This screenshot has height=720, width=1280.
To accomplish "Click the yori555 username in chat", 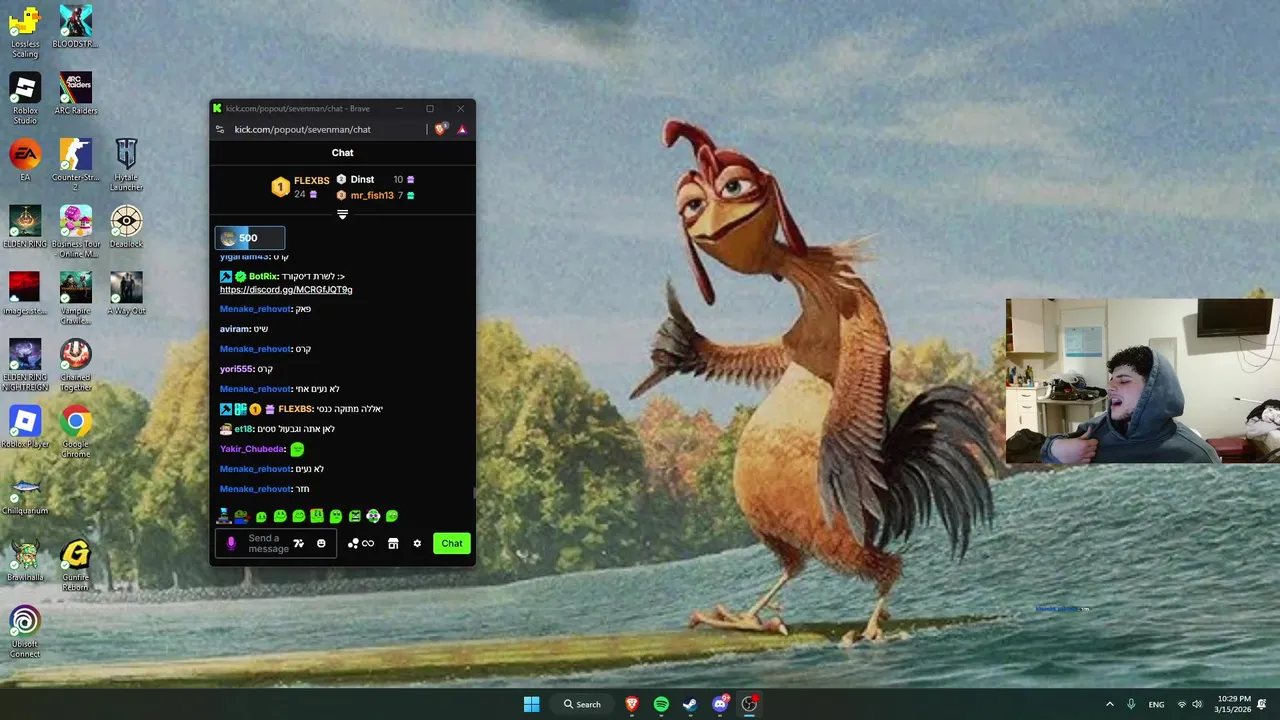I will coord(236,369).
